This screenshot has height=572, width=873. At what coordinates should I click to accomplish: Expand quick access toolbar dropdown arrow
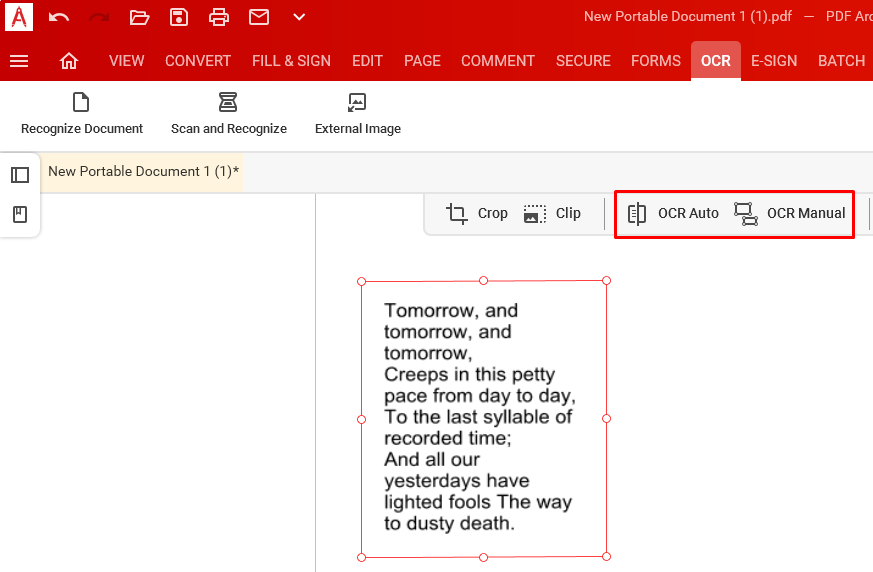[299, 17]
